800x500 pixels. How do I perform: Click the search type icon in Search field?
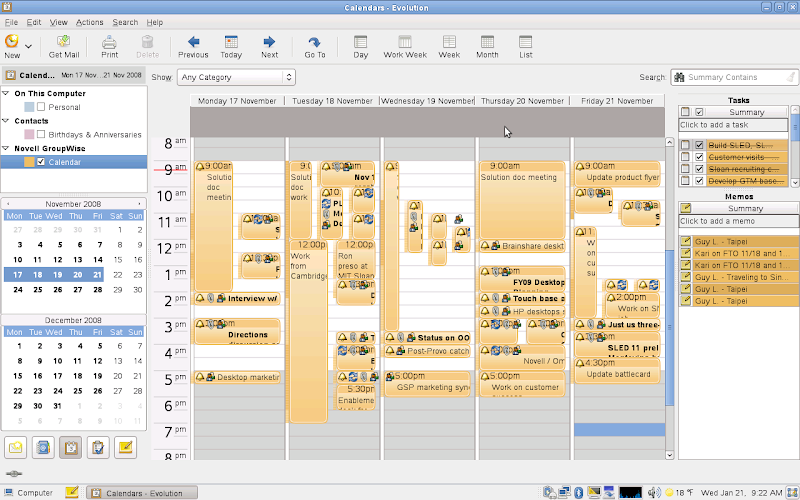coord(679,77)
